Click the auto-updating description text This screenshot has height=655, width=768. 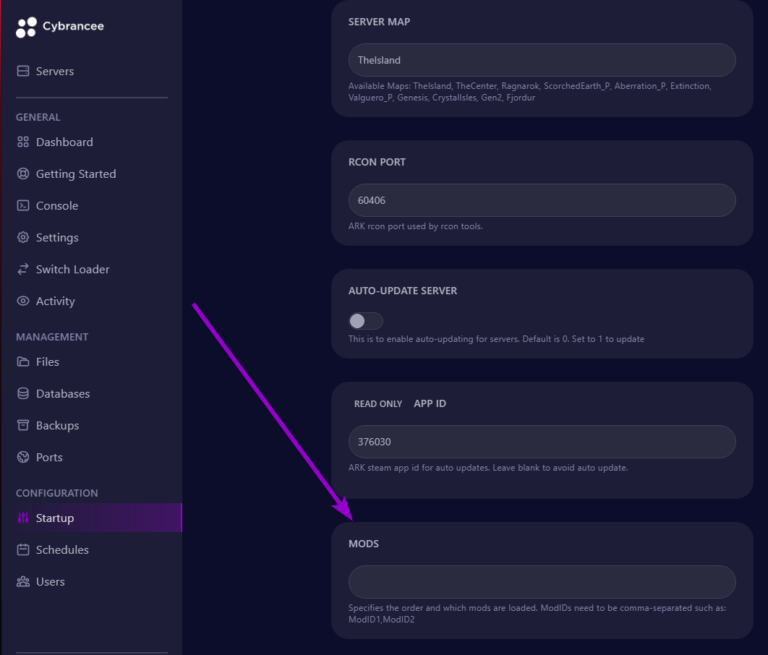[496, 339]
